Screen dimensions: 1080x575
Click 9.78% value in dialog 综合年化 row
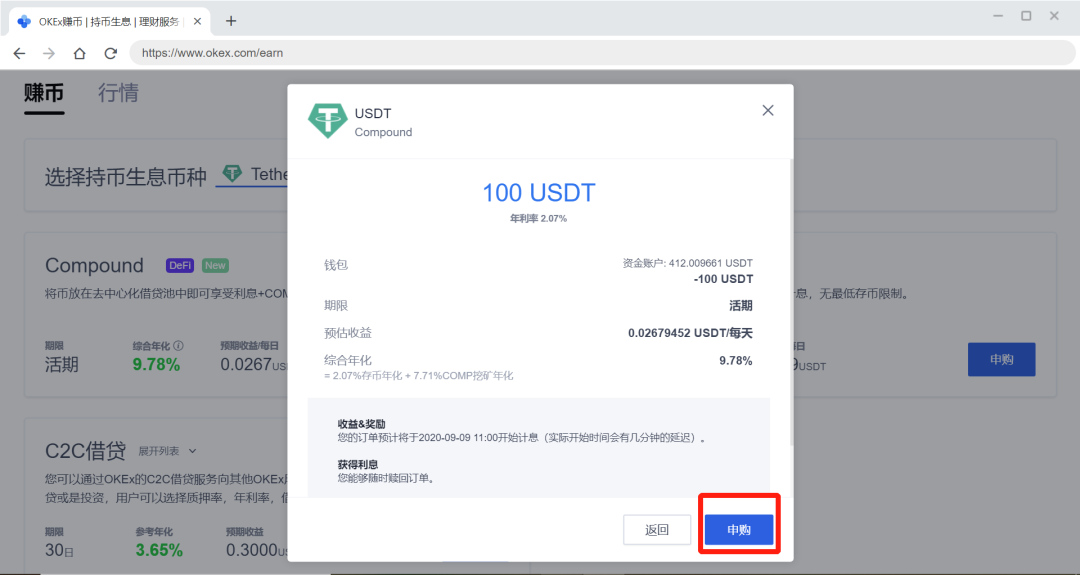pyautogui.click(x=736, y=361)
